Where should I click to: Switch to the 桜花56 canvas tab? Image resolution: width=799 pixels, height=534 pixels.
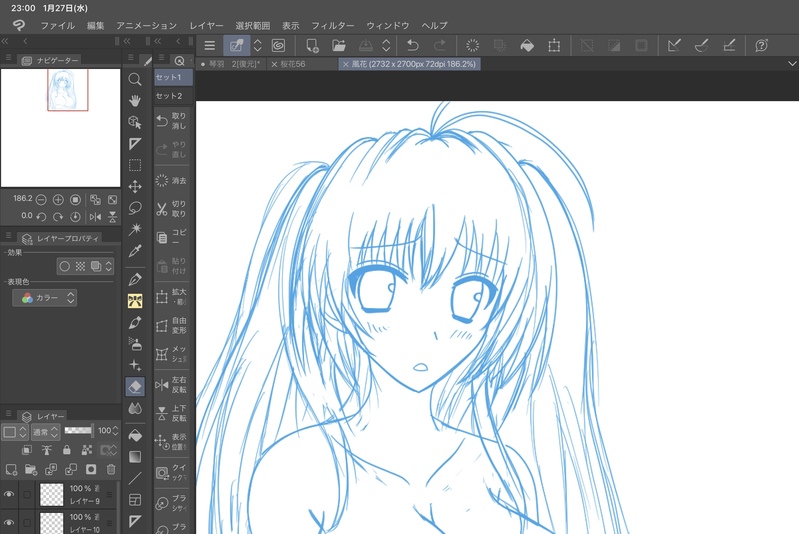pyautogui.click(x=292, y=64)
